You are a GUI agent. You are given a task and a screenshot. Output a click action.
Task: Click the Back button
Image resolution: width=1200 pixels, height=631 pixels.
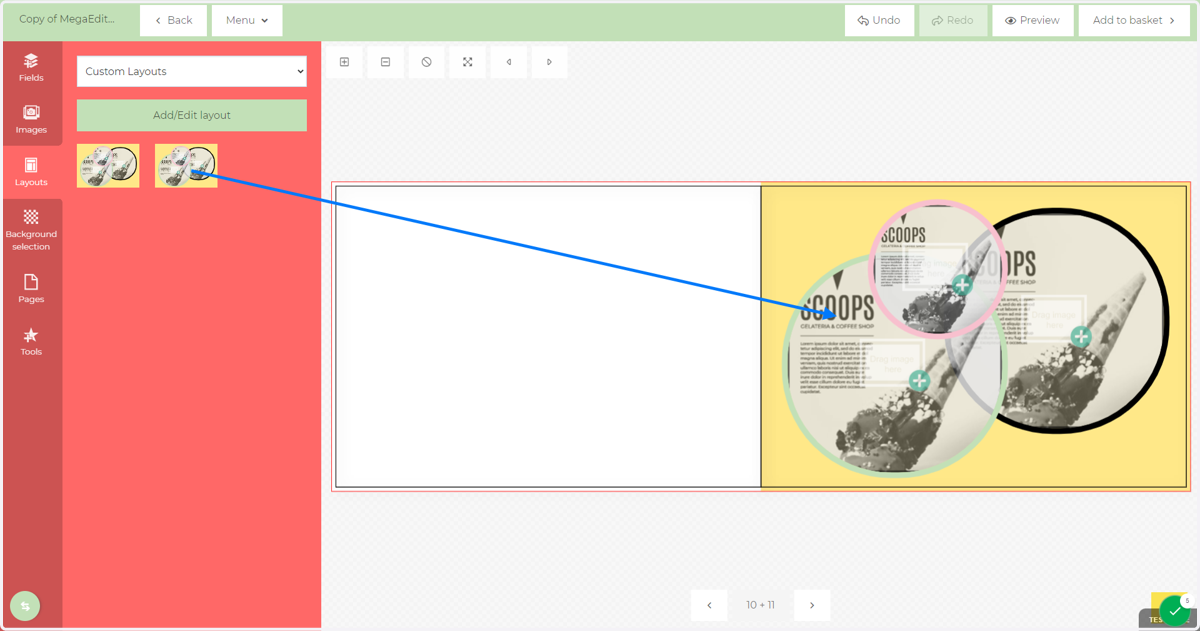click(x=173, y=20)
